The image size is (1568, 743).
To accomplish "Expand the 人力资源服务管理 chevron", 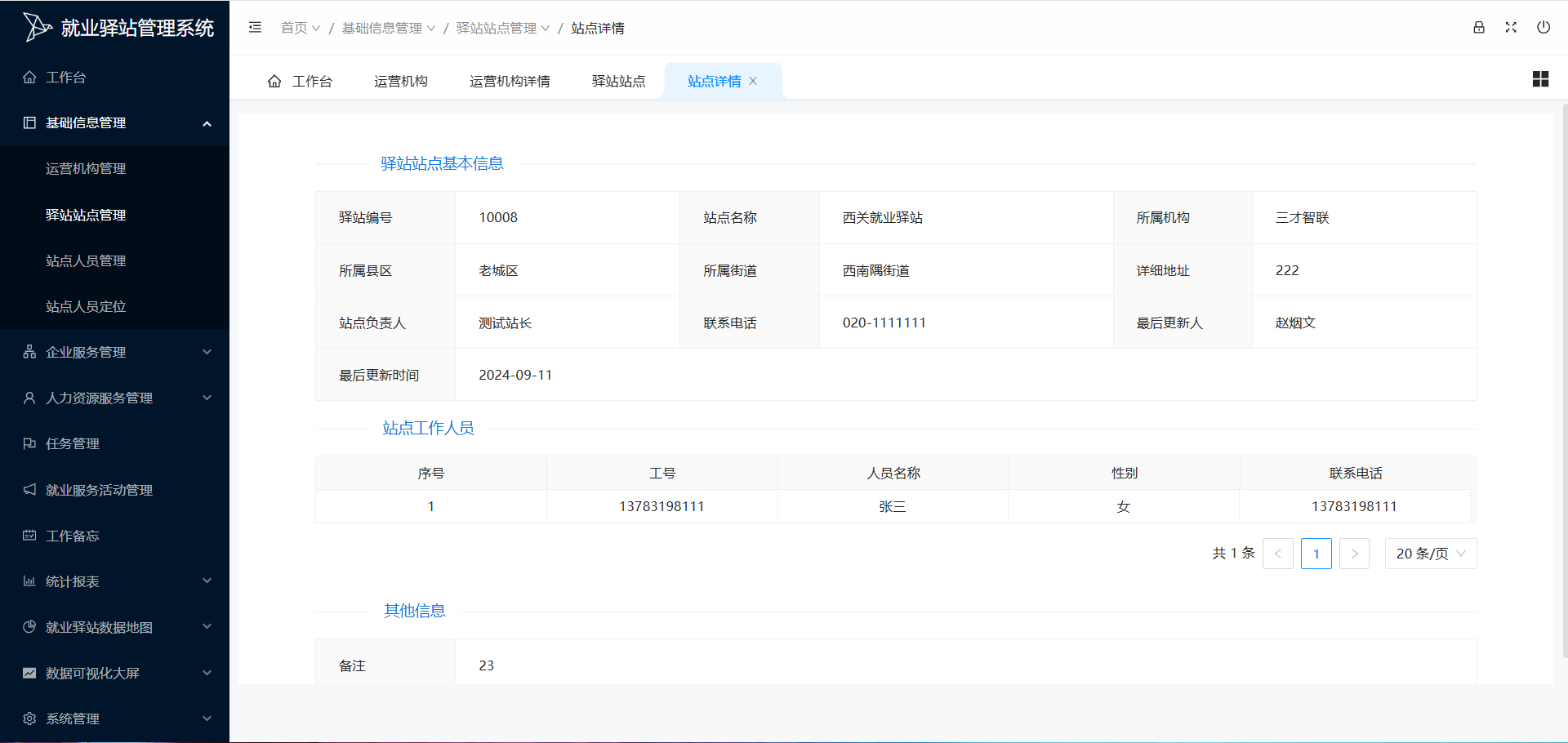I will tap(207, 398).
